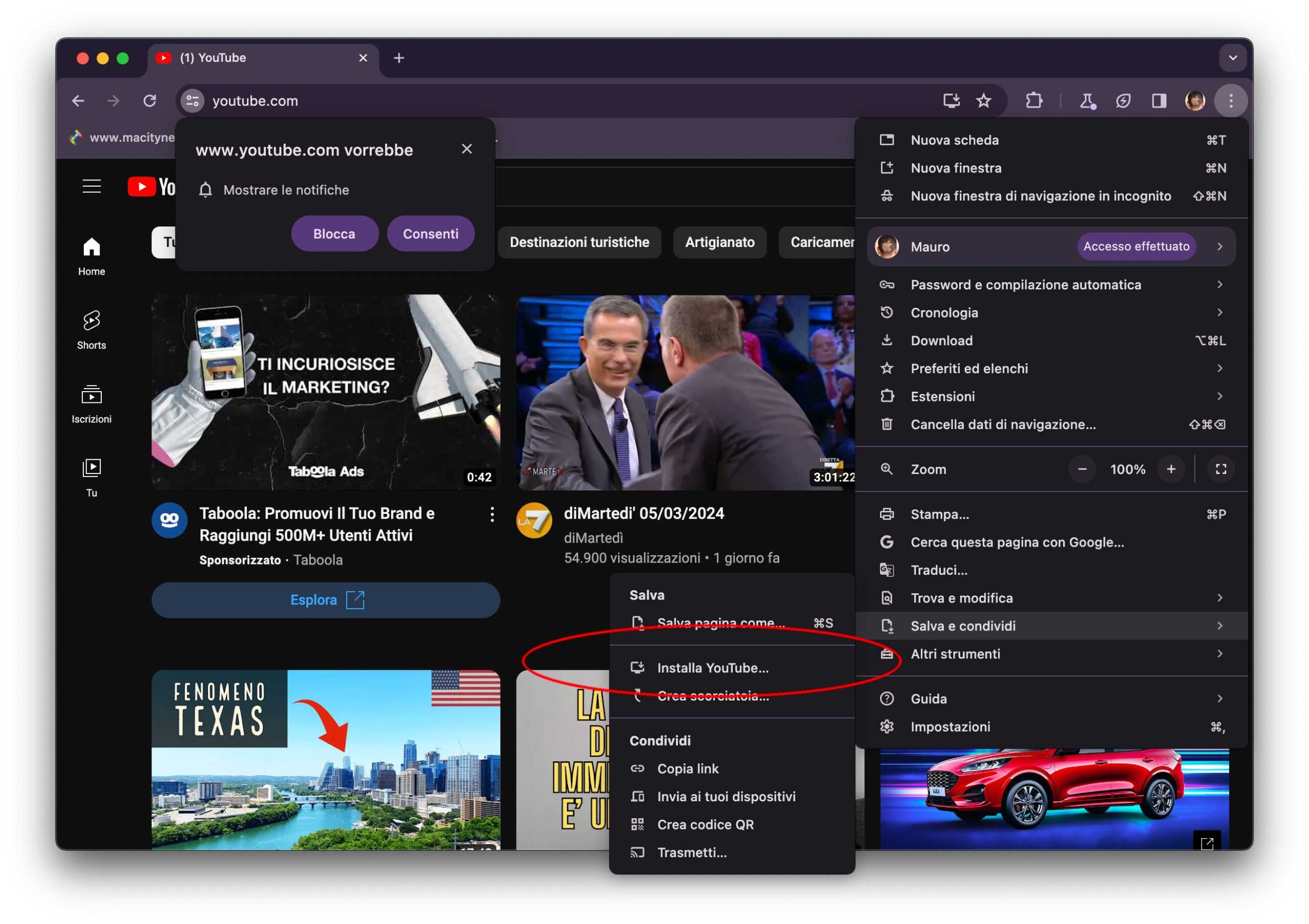Toggle the side panel icon in toolbar
Viewport: 1309px width, 924px height.
(x=1159, y=101)
